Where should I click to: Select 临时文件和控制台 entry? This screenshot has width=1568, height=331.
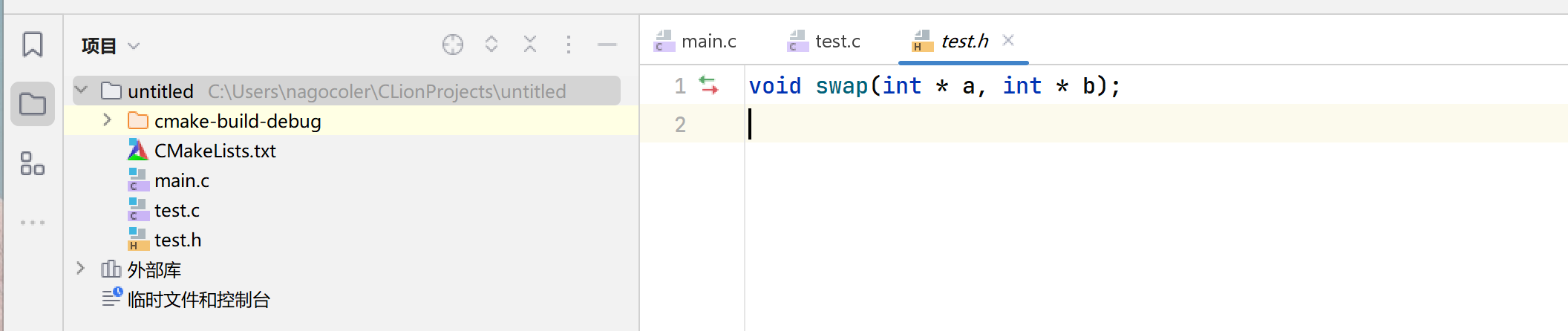tap(198, 299)
